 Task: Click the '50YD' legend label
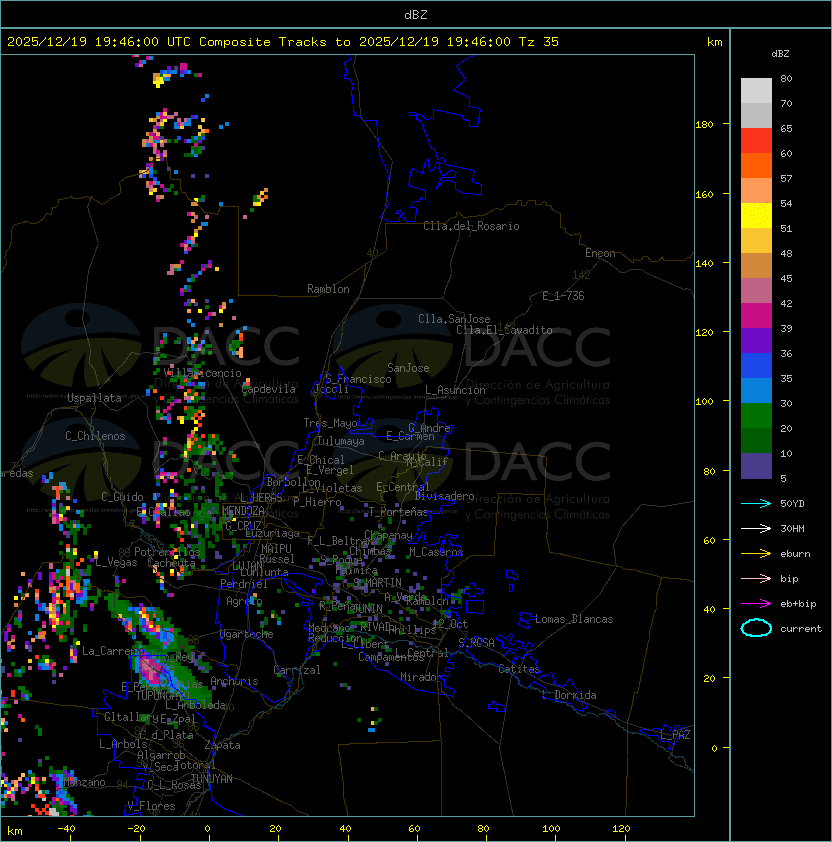click(x=792, y=503)
